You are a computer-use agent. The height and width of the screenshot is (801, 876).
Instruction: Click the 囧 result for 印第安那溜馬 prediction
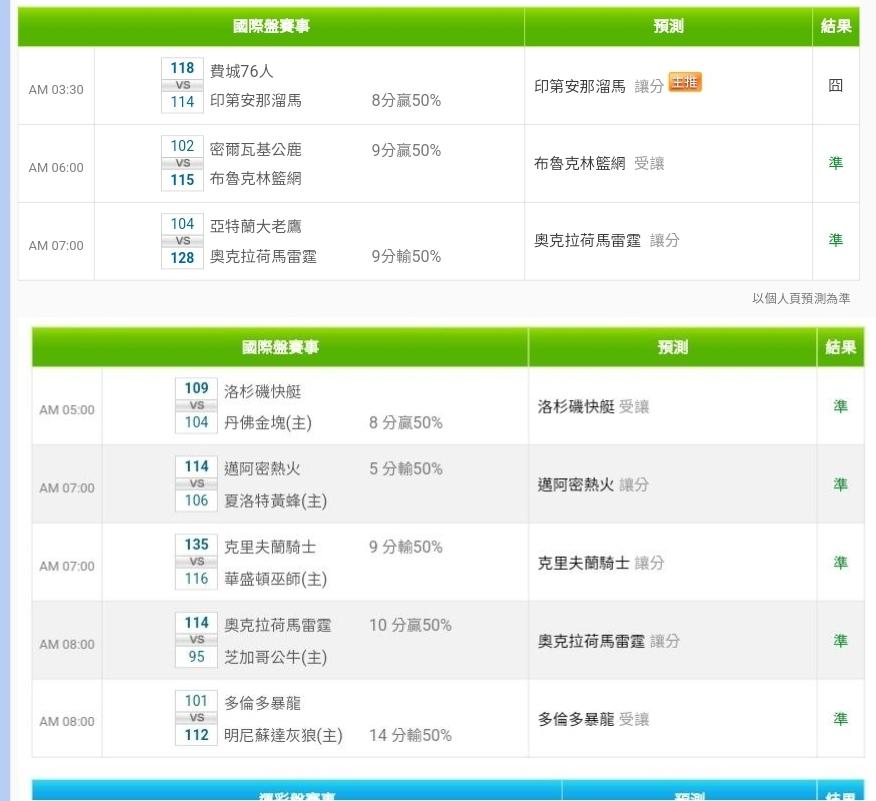pyautogui.click(x=835, y=85)
